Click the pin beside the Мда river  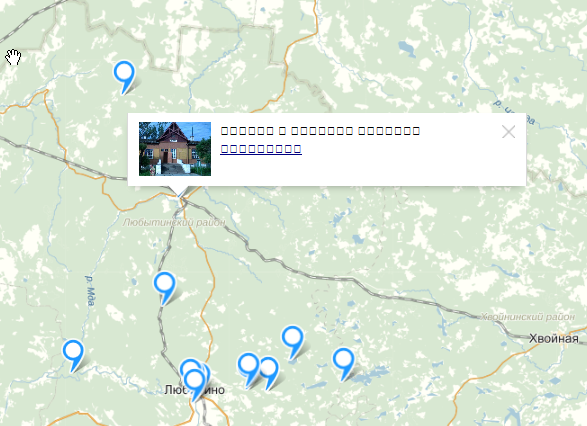coord(73,352)
